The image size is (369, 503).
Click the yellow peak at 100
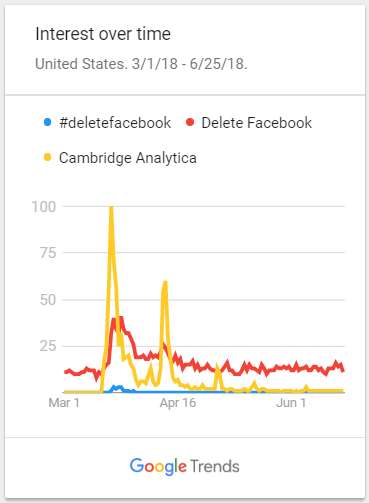(x=111, y=208)
